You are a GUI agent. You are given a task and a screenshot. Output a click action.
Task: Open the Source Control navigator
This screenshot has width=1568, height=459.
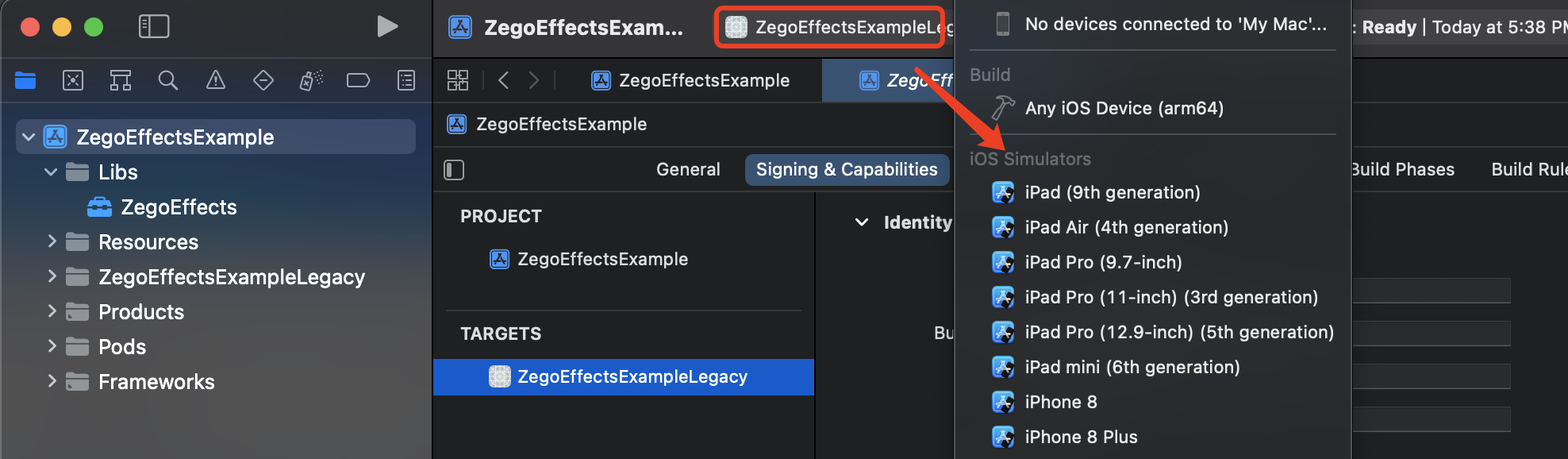pos(73,80)
